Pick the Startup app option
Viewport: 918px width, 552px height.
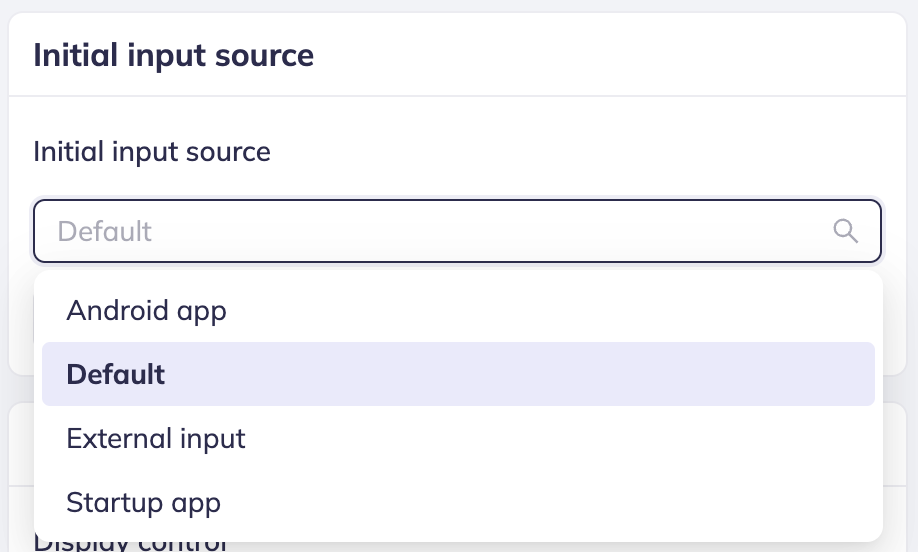point(143,502)
